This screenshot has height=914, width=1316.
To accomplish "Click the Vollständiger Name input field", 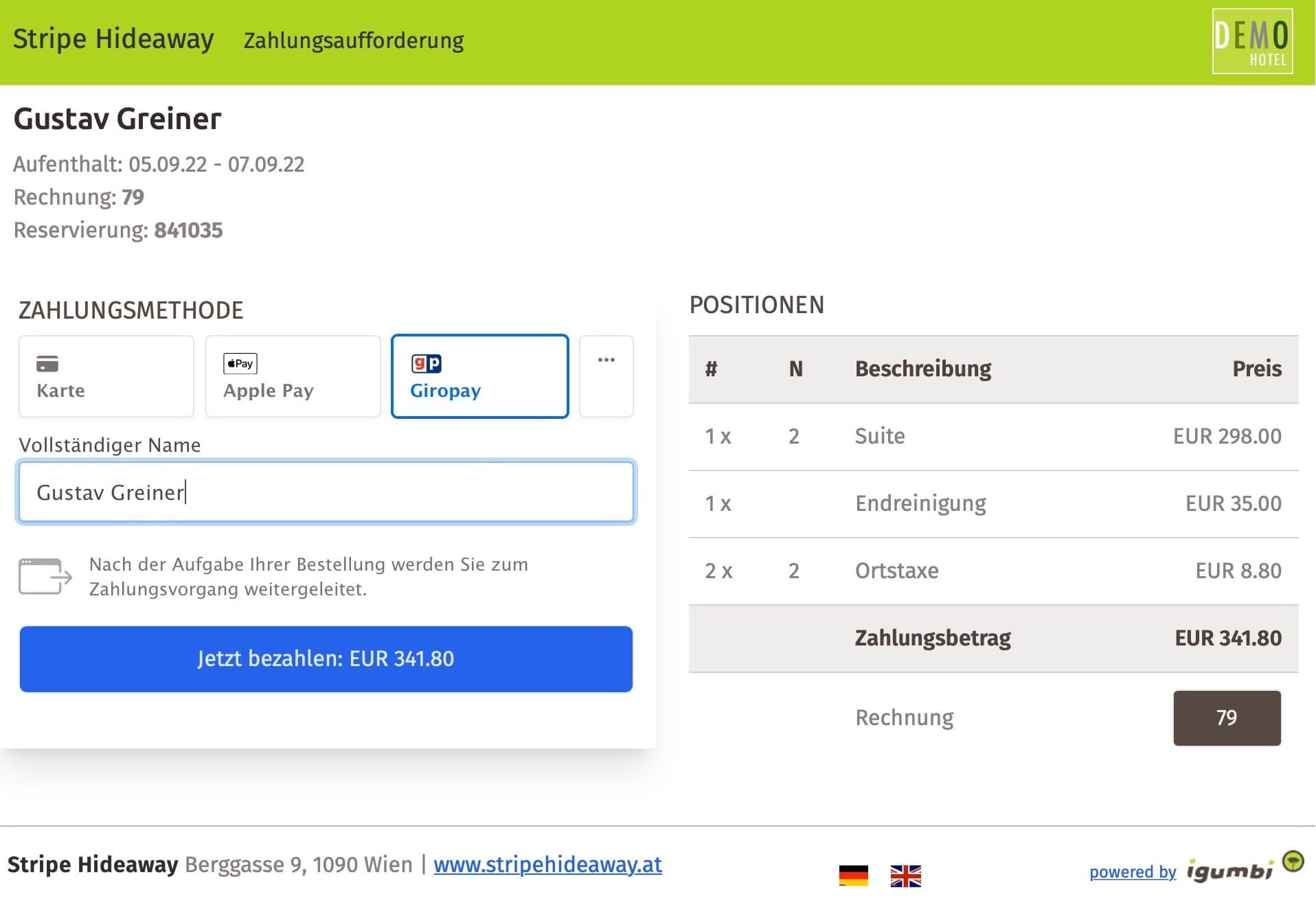I will [326, 492].
